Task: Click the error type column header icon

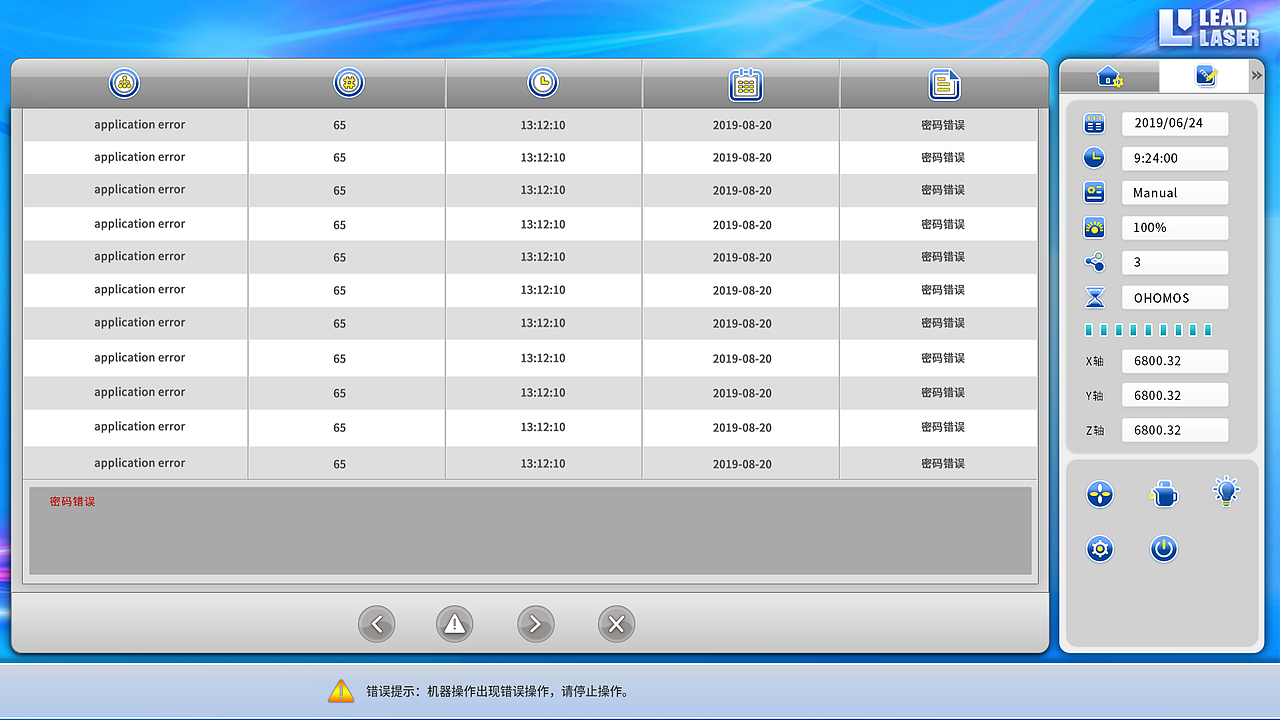Action: click(124, 83)
